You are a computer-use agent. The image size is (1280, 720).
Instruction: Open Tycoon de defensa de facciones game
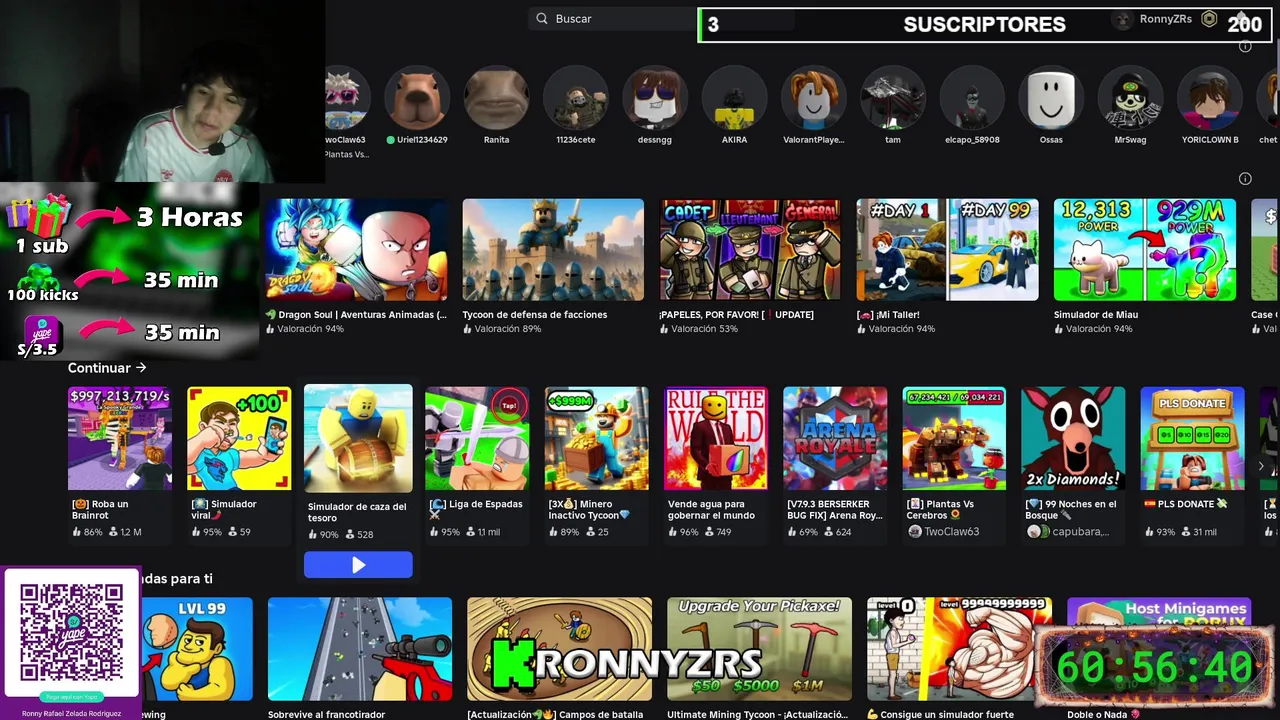point(553,249)
